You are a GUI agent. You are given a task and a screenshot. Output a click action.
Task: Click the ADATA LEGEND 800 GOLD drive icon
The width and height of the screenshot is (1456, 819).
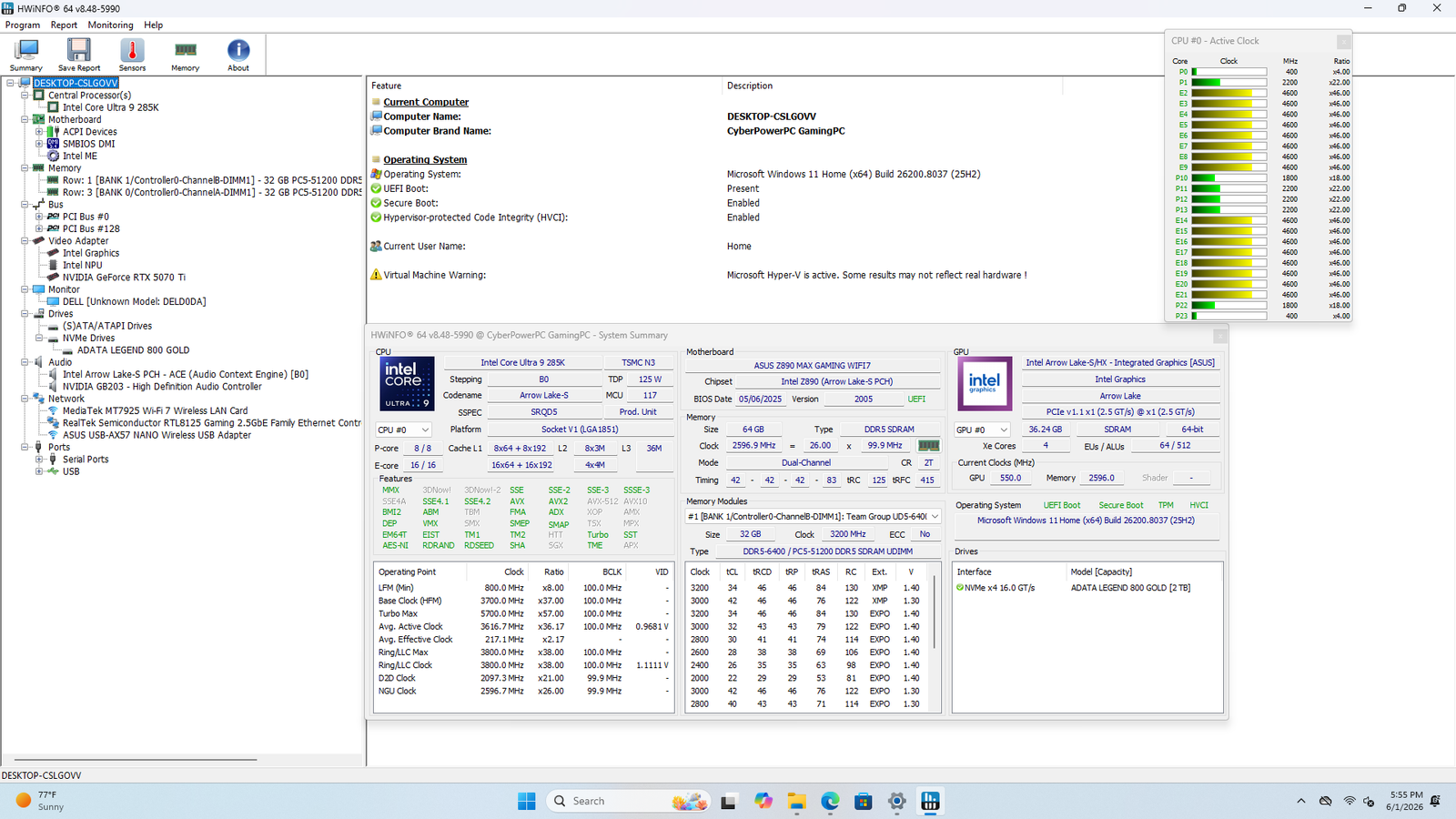pyautogui.click(x=67, y=350)
